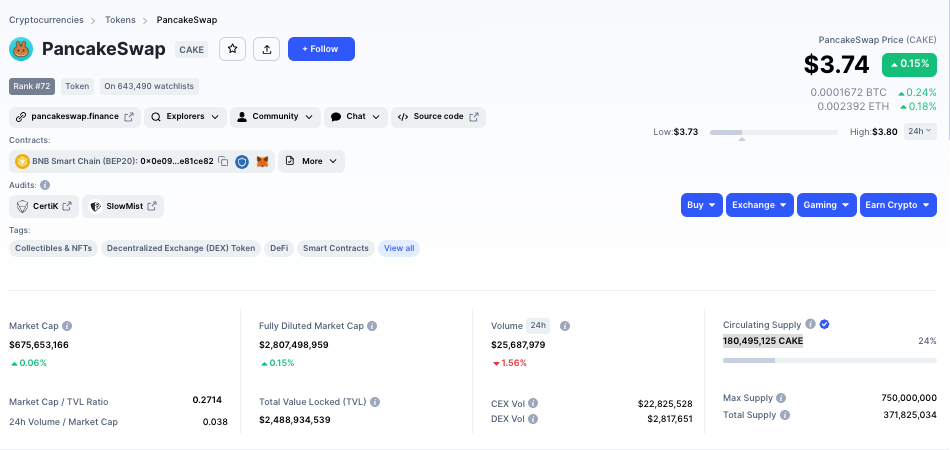
Task: Click the BEP20 contract address text
Action: pos(177,161)
